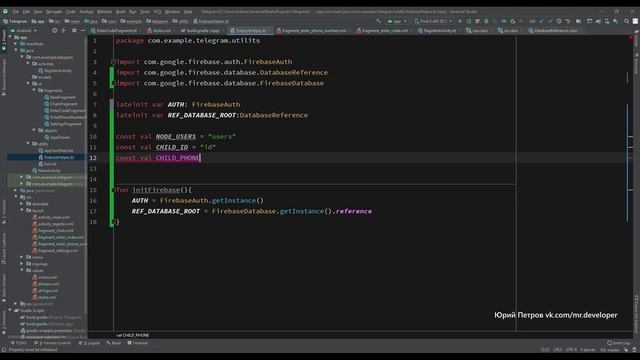
Task: Click the Make Project hammer icon
Action: (378, 21)
